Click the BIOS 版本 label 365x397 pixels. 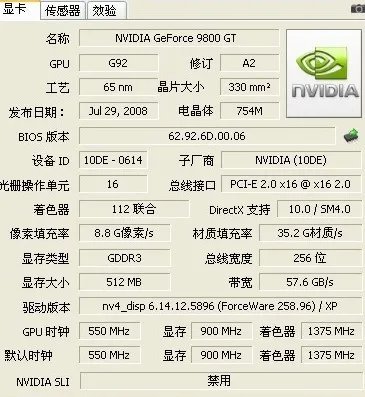pos(44,137)
